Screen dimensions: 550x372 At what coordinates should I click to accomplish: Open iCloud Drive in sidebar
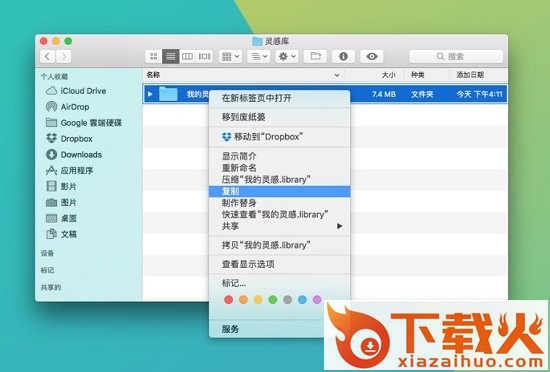tap(76, 91)
